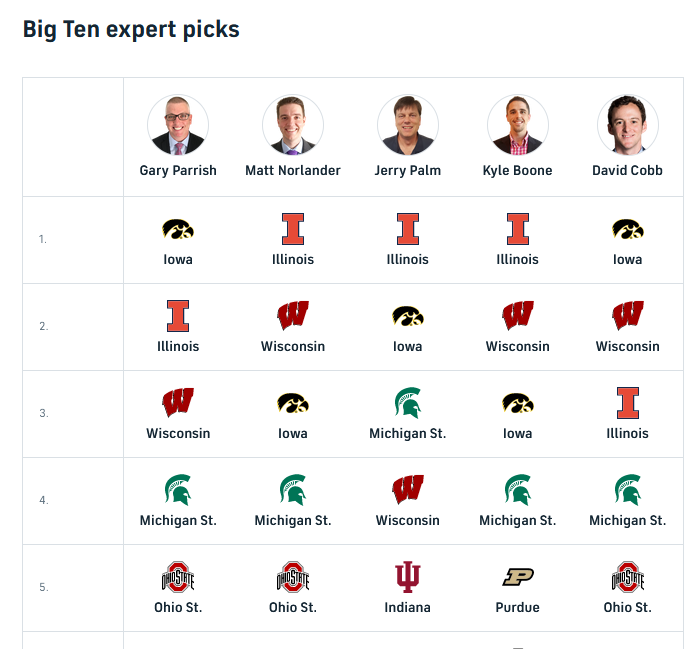Click Gary Parrish's Iowa logo in row 1

(x=178, y=229)
